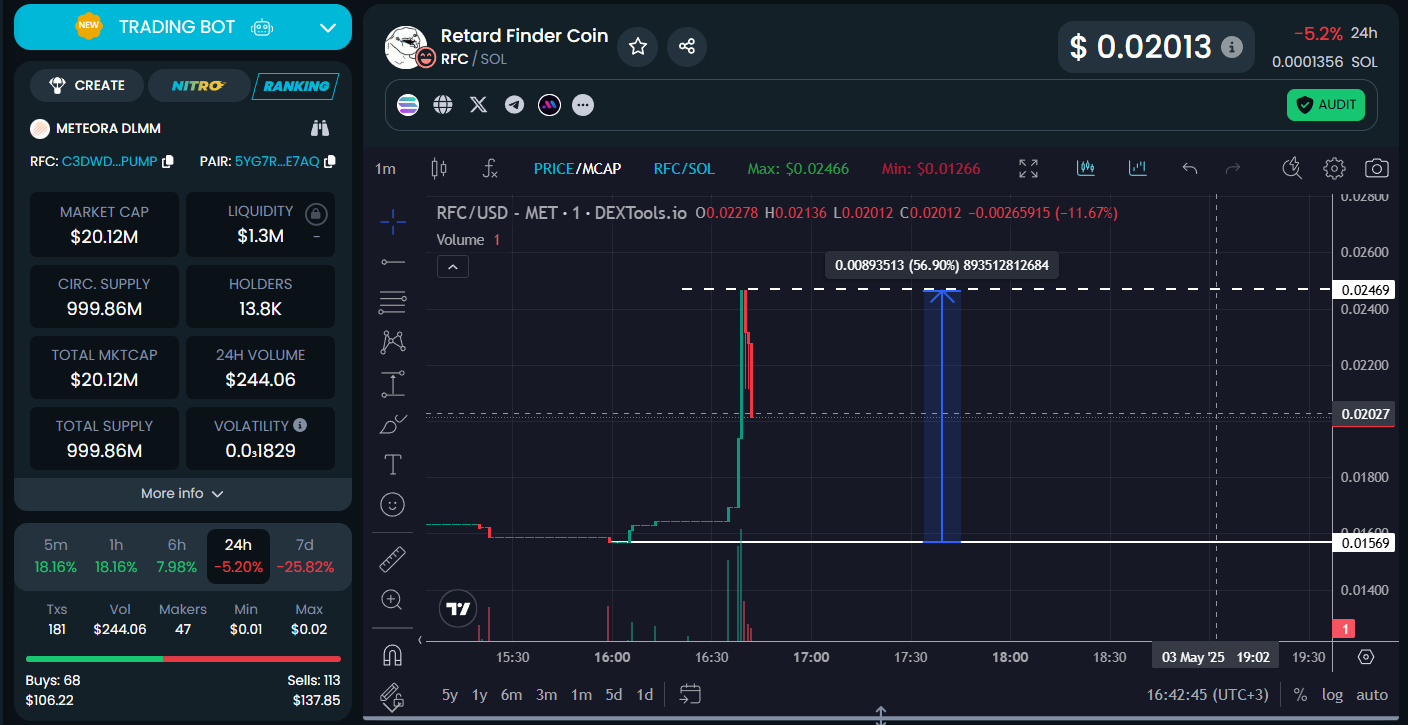The width and height of the screenshot is (1408, 725).
Task: Open the UTC+3 timezone menu
Action: (x=1208, y=694)
